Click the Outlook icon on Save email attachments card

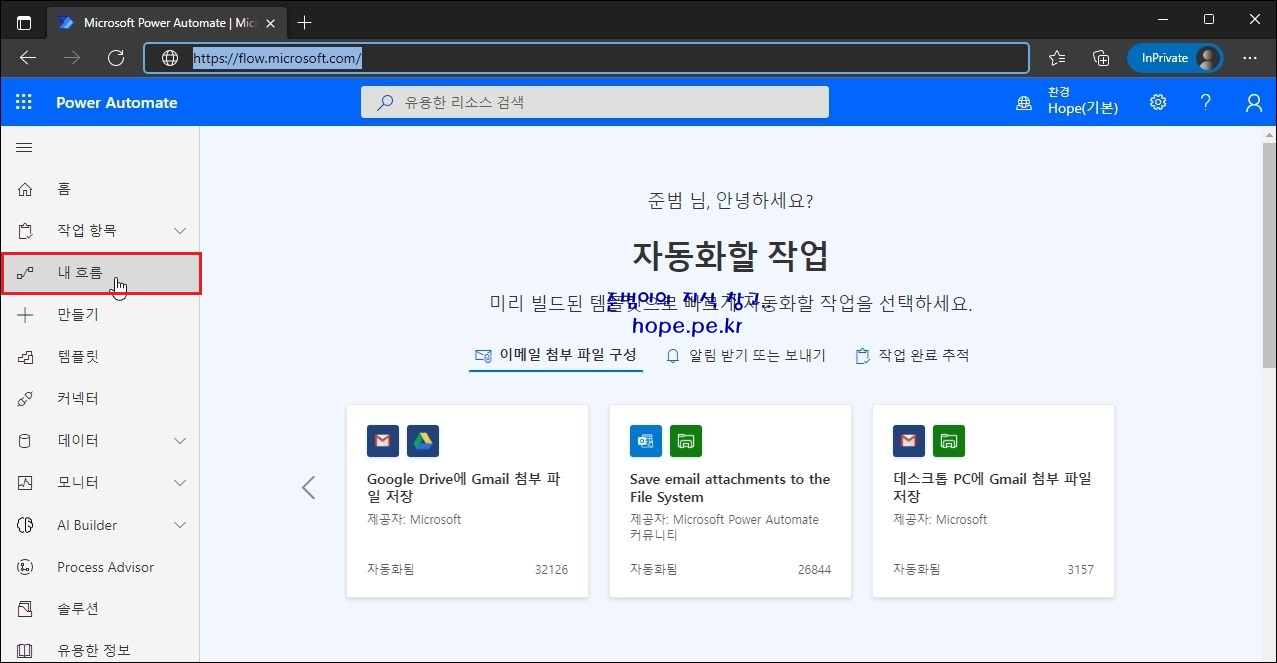pos(646,441)
